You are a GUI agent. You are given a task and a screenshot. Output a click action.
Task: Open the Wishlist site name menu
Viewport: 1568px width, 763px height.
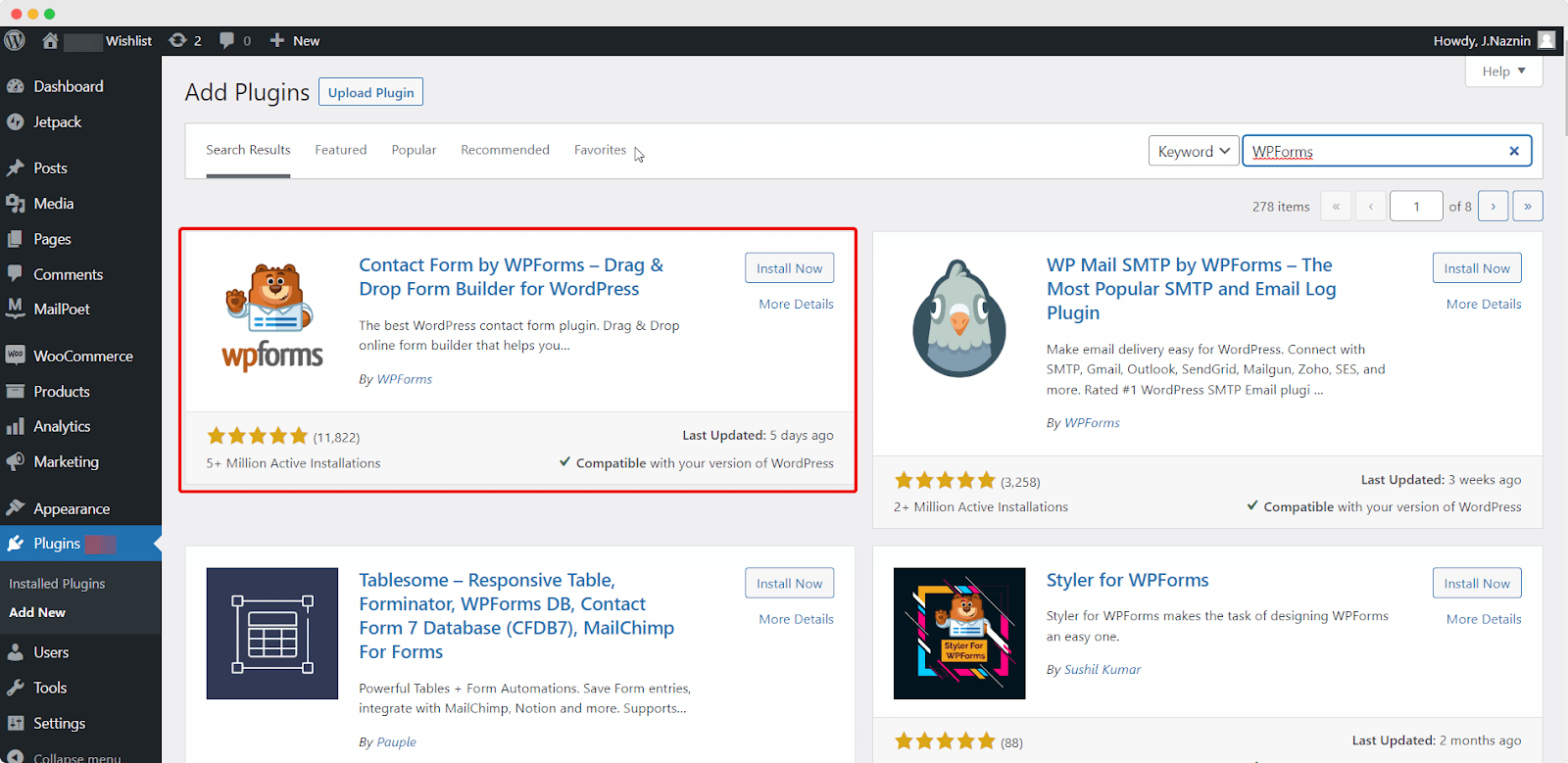(128, 40)
